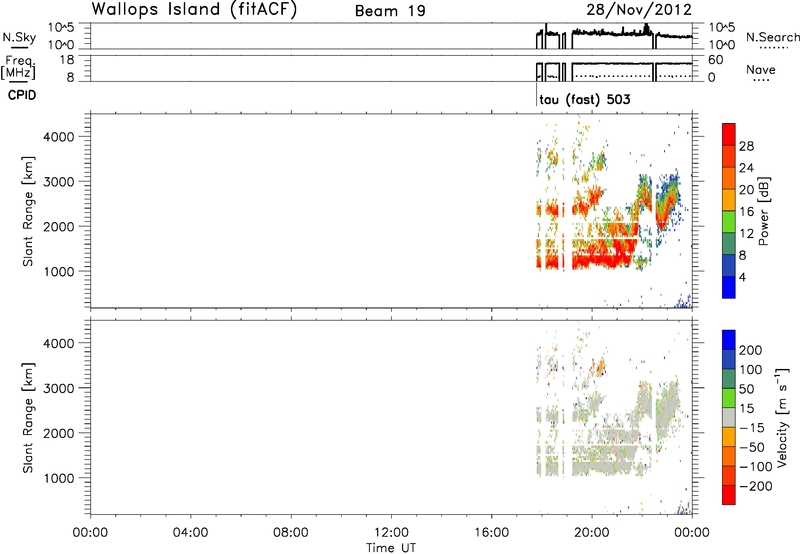The width and height of the screenshot is (800, 554).
Task: Click the Time UT axis label
Action: [391, 548]
